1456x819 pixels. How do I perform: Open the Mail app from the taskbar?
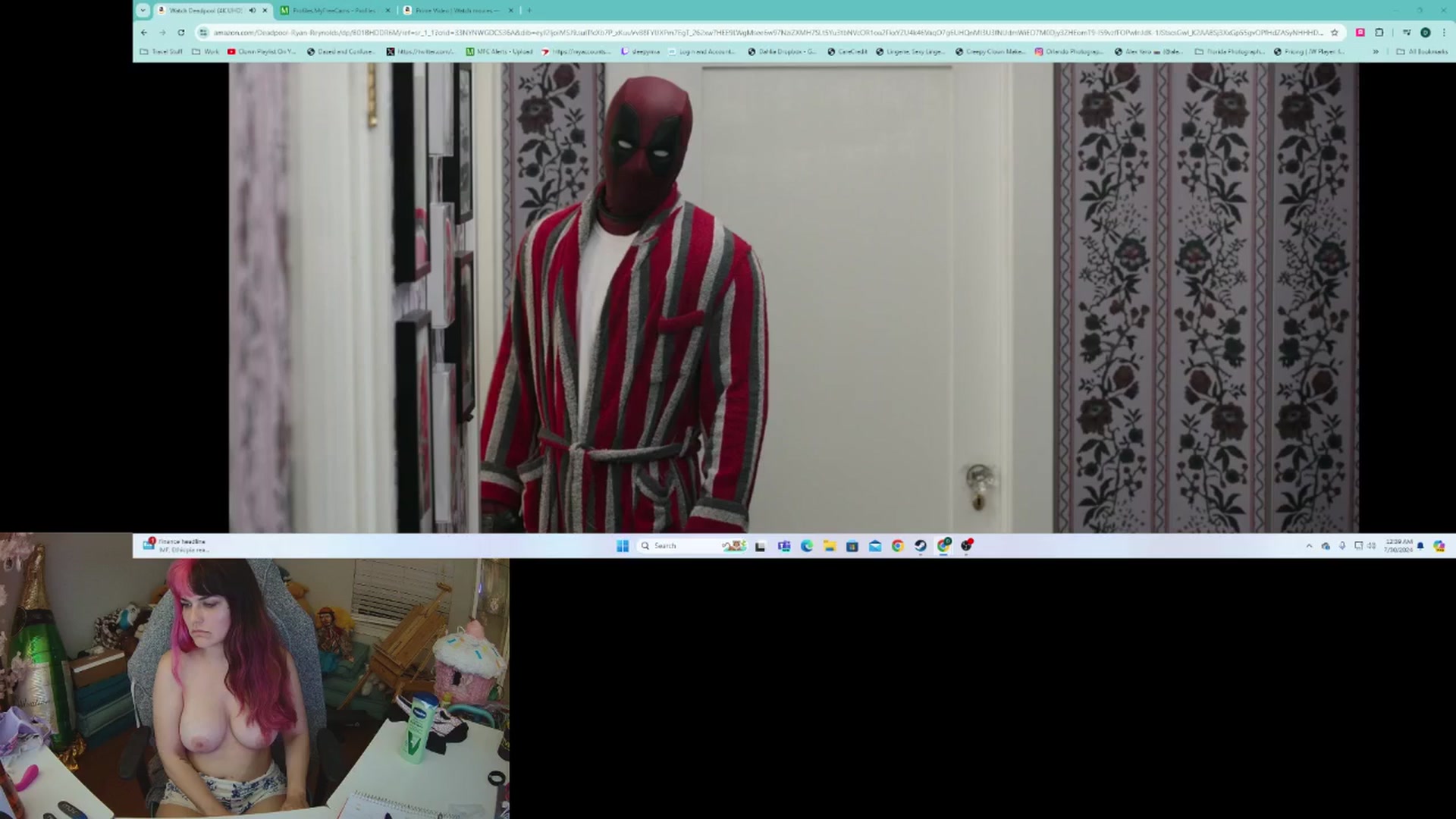(x=875, y=546)
